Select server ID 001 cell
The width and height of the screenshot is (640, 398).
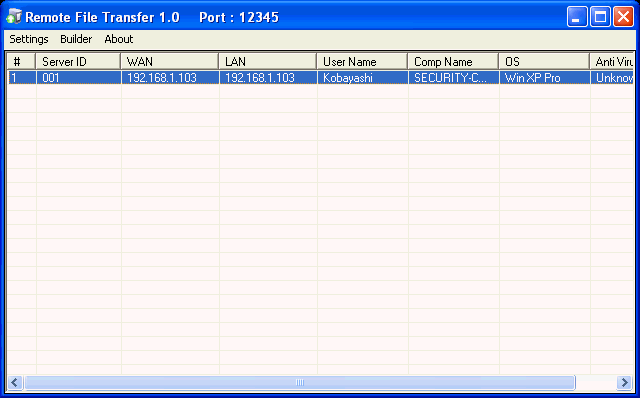pos(78,78)
